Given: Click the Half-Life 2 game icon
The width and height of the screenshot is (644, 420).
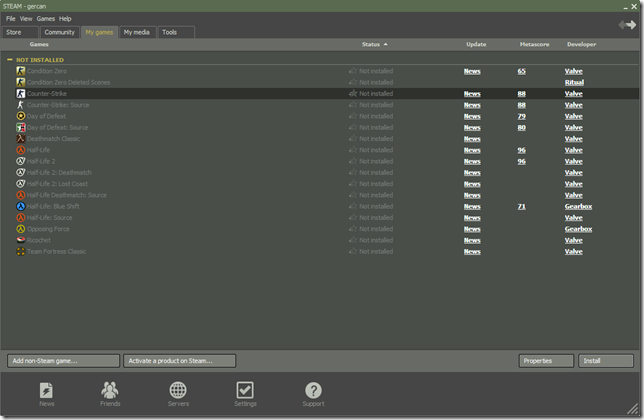Looking at the screenshot, I should pyautogui.click(x=21, y=161).
